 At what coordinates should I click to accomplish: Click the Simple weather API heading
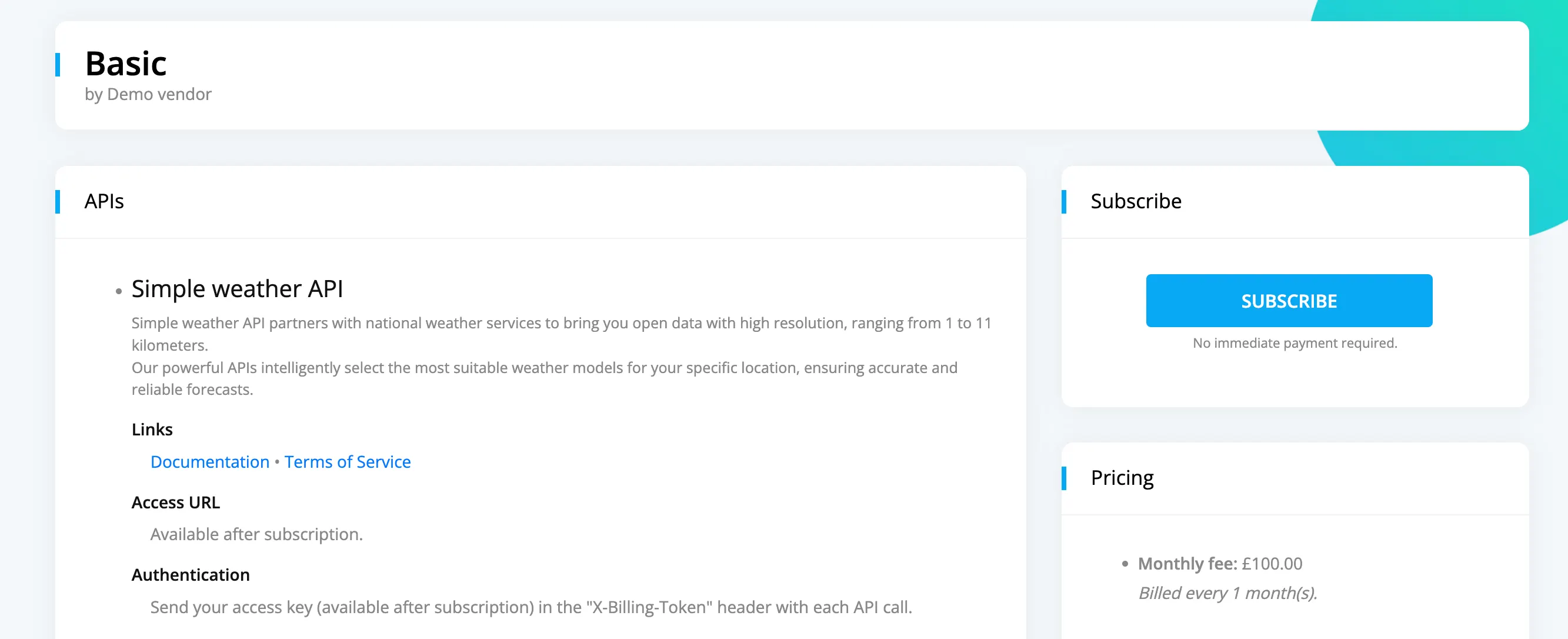[238, 288]
